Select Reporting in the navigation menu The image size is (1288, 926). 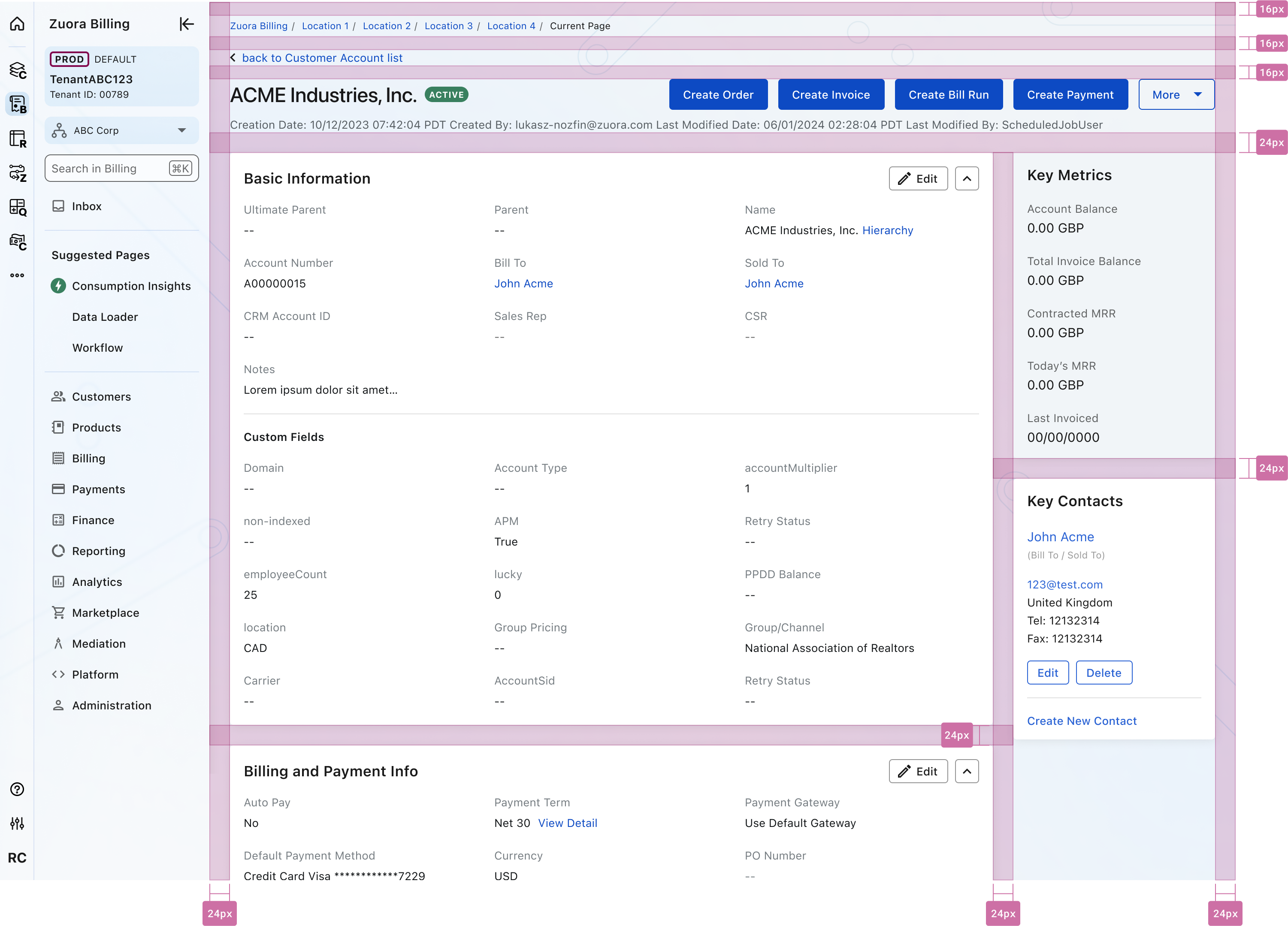coord(98,551)
